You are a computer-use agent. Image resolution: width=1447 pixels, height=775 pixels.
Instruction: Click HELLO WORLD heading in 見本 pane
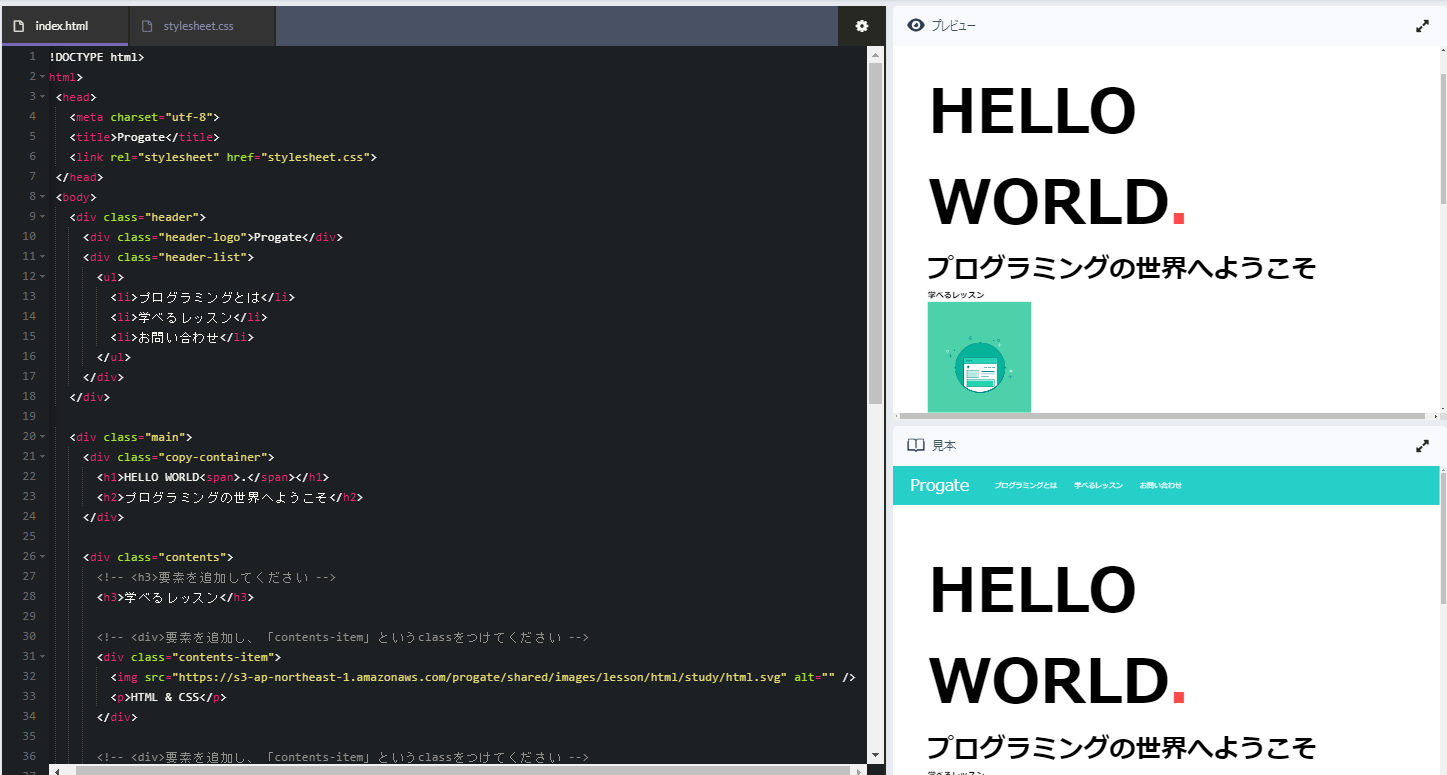pyautogui.click(x=1058, y=635)
